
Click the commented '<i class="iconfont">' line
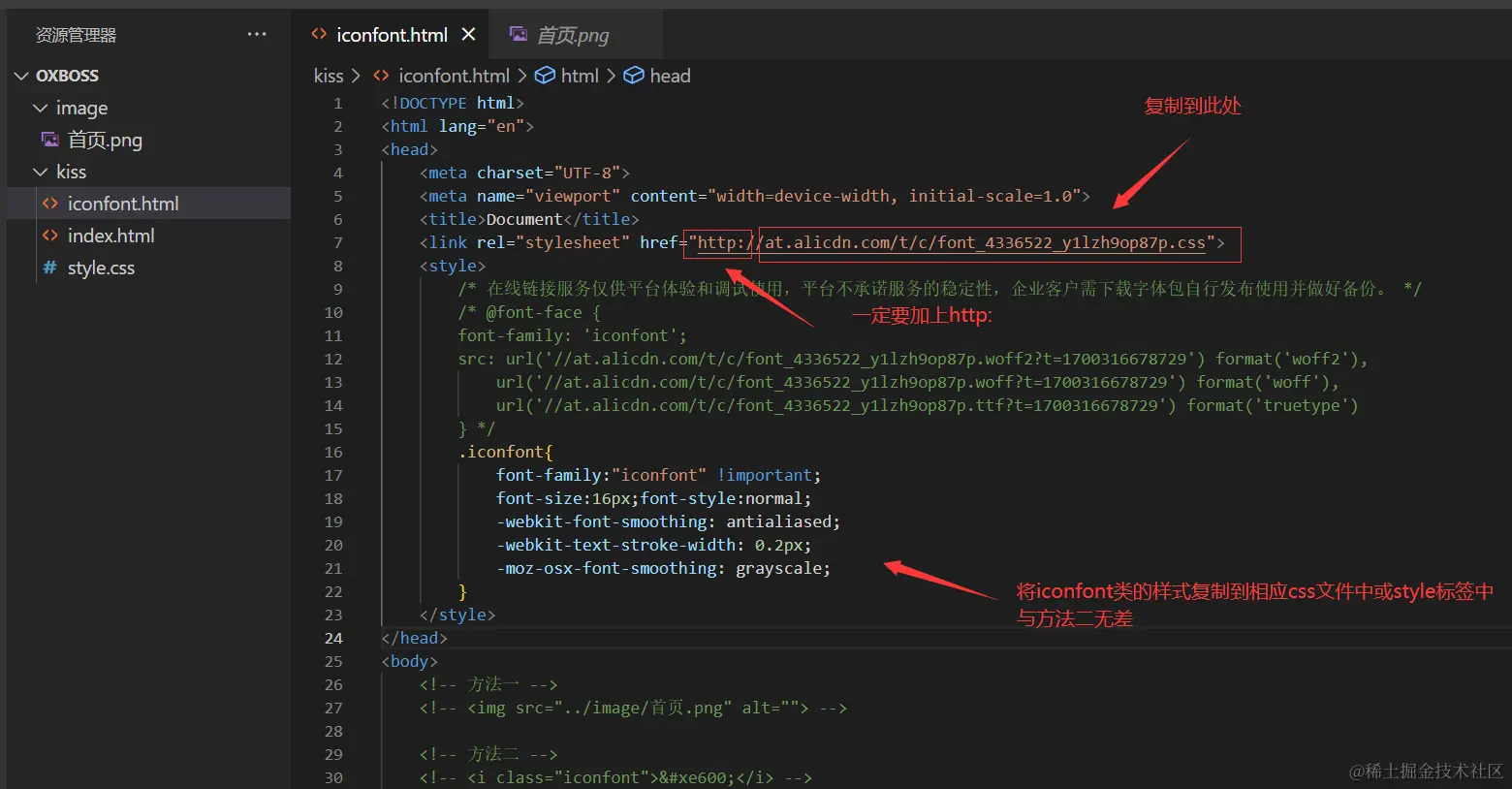616,777
